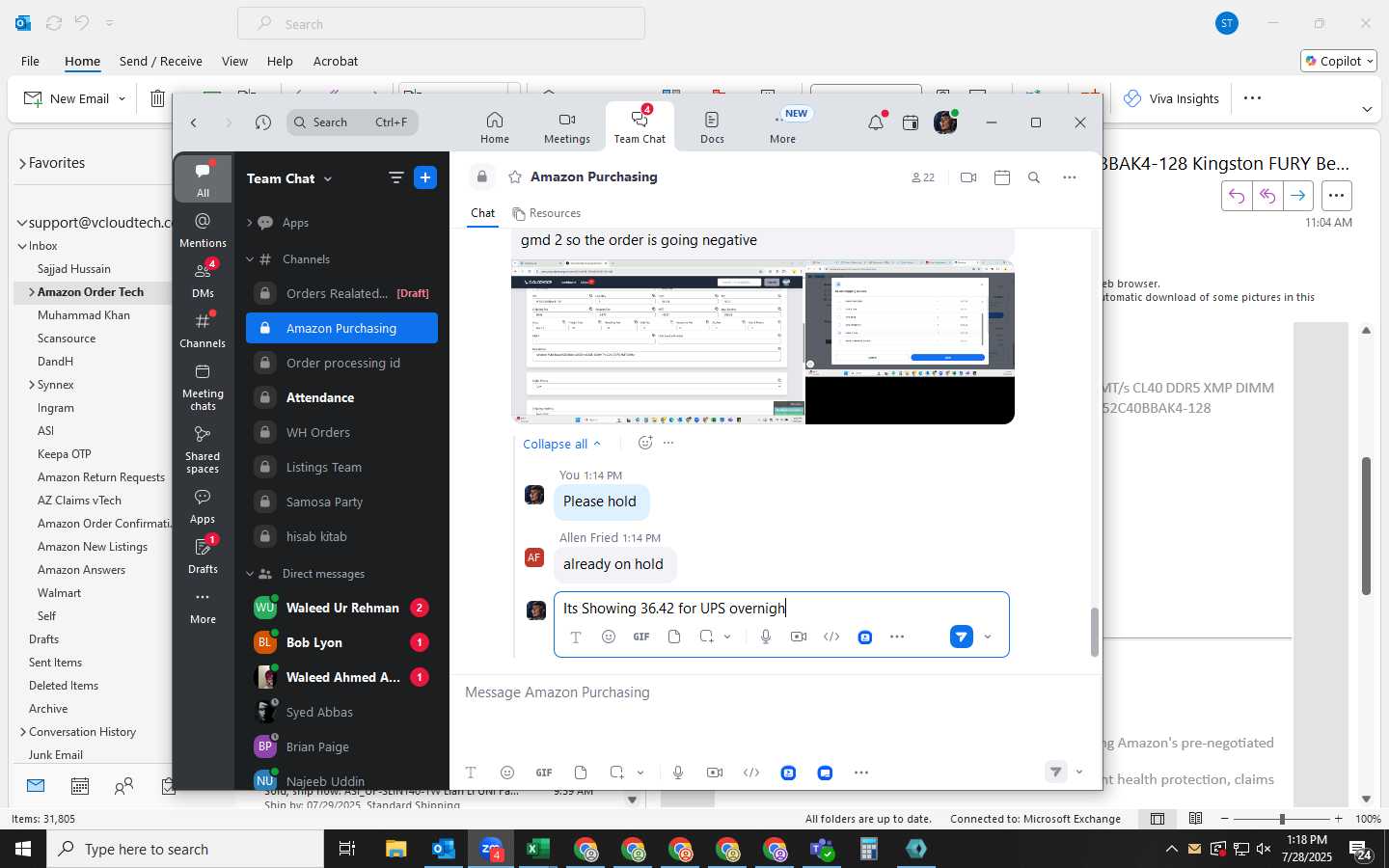Screen dimensions: 1389x868
Task: Search within Amazon Purchasing chat
Action: 1034,177
